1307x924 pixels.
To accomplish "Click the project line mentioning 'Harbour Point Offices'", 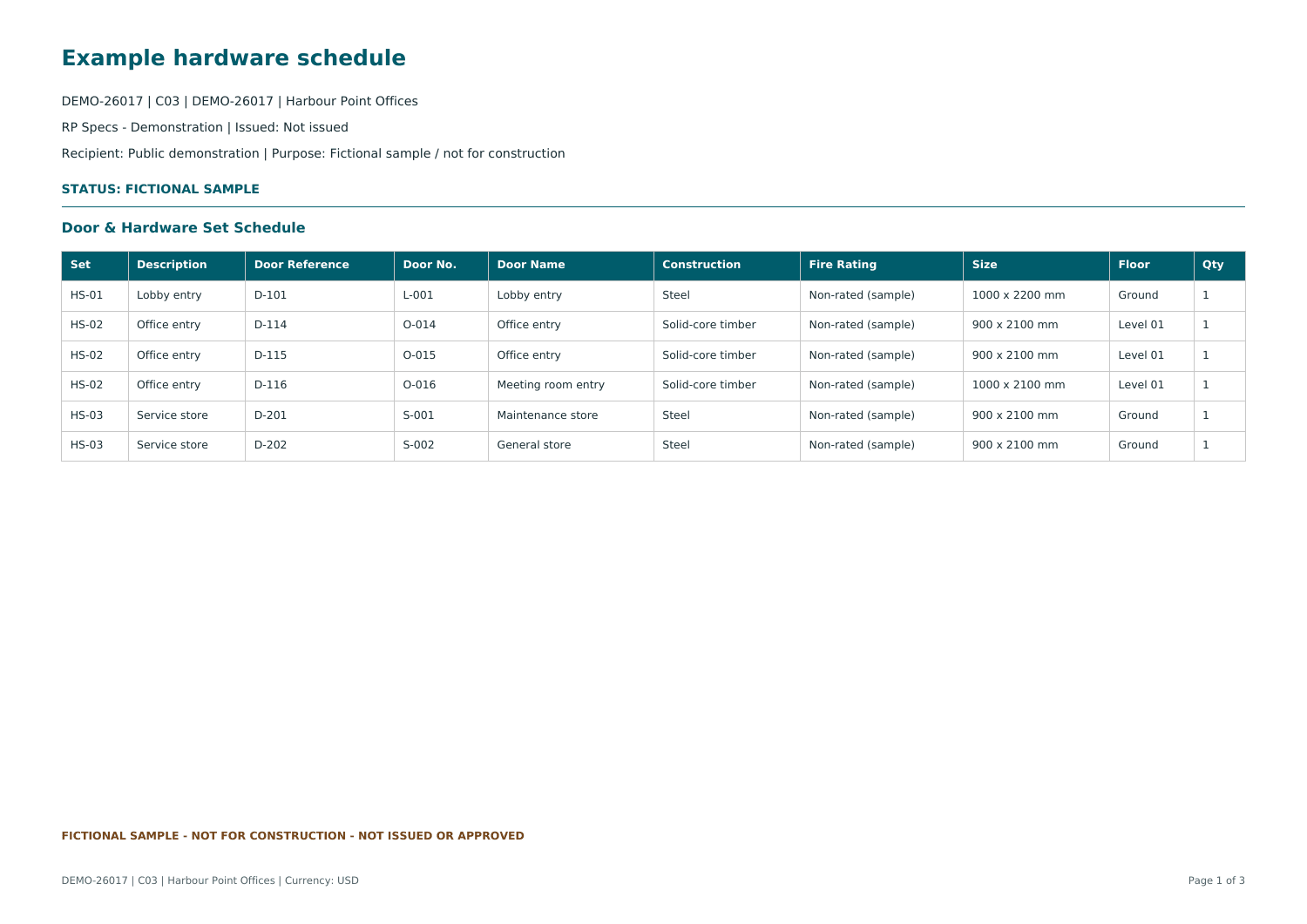I will (x=240, y=101).
